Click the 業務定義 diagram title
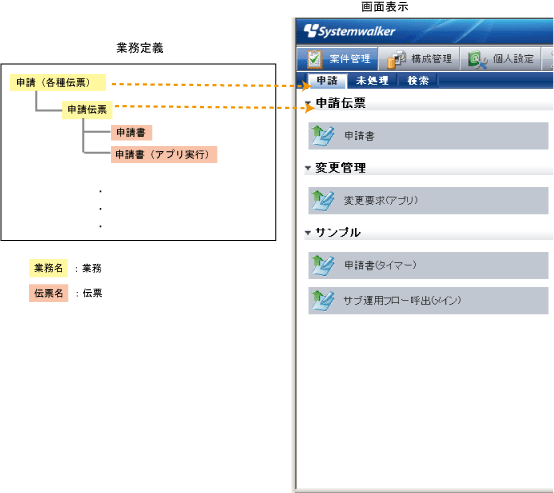 (x=140, y=48)
